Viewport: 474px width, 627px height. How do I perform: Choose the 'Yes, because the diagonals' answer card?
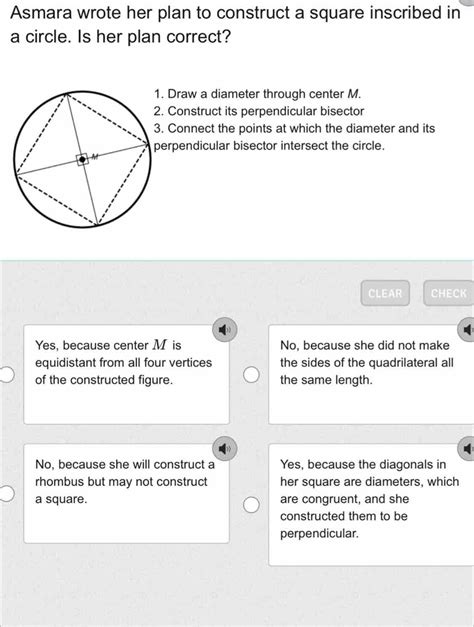point(371,505)
